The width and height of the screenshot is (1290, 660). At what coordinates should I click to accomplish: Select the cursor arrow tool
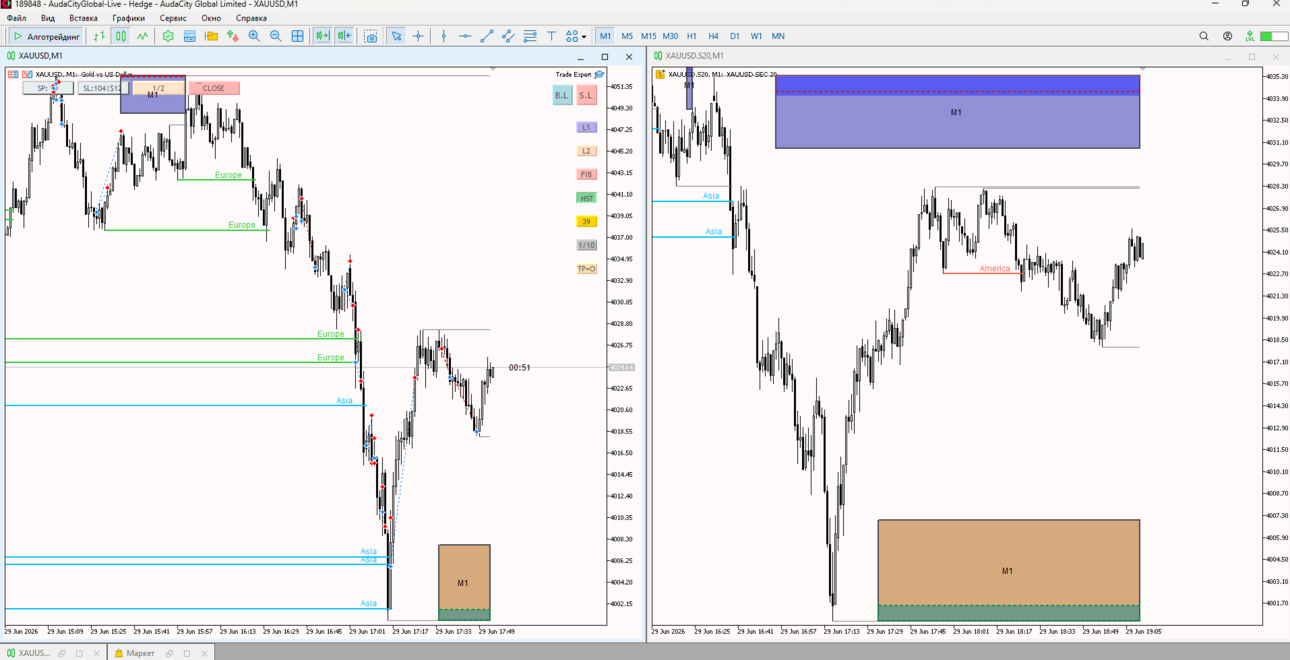coord(396,36)
